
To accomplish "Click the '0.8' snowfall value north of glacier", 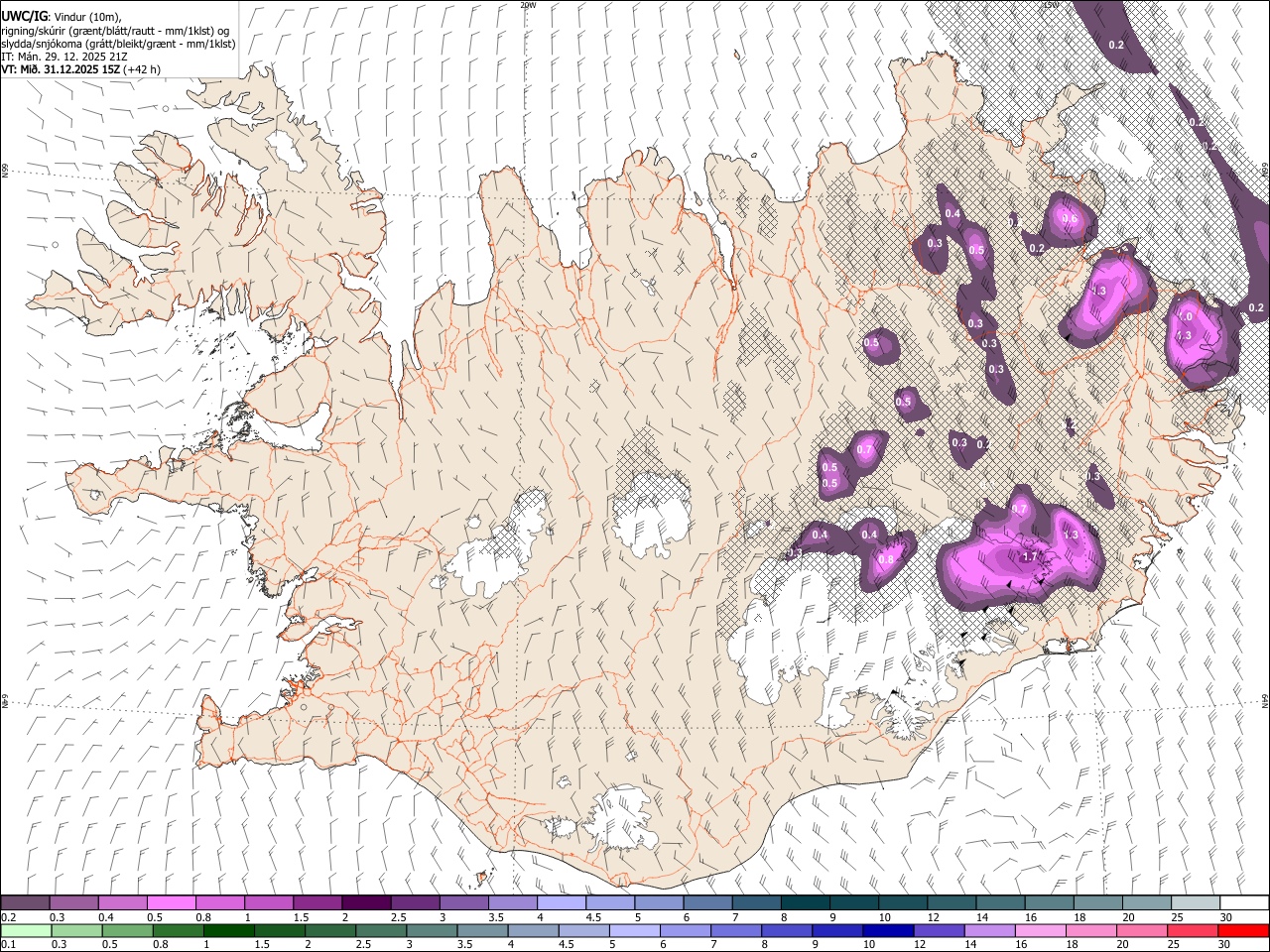I will coord(886,559).
